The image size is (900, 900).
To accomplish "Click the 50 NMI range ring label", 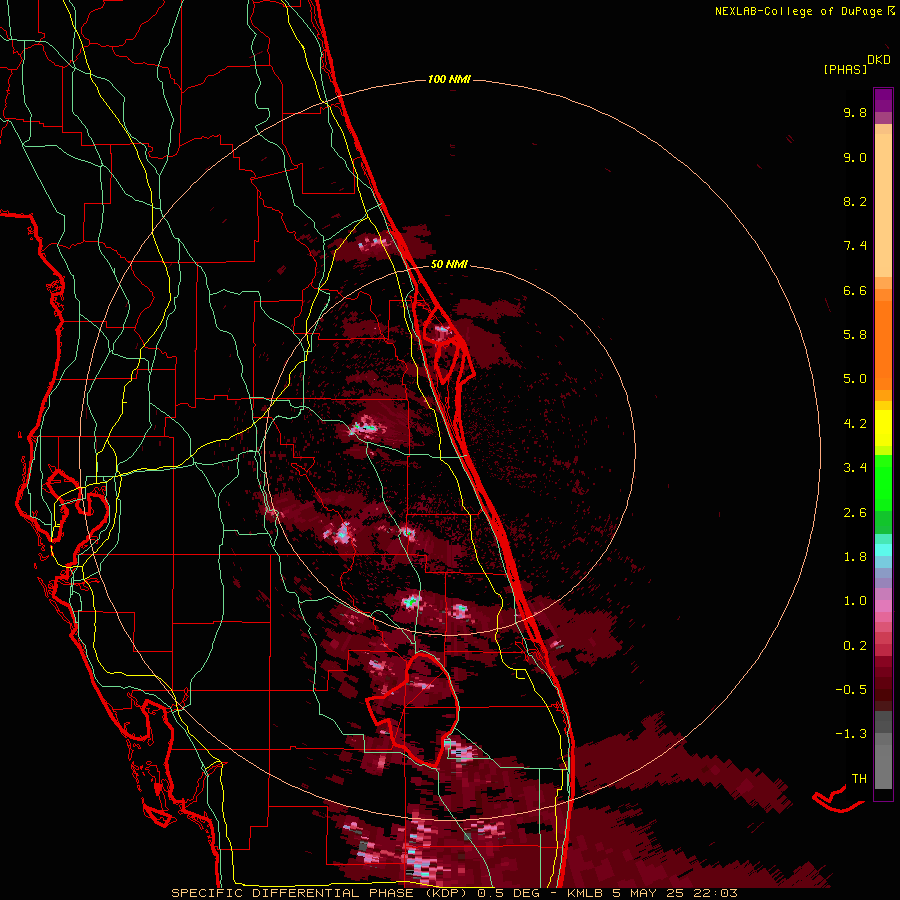I will 449,264.
